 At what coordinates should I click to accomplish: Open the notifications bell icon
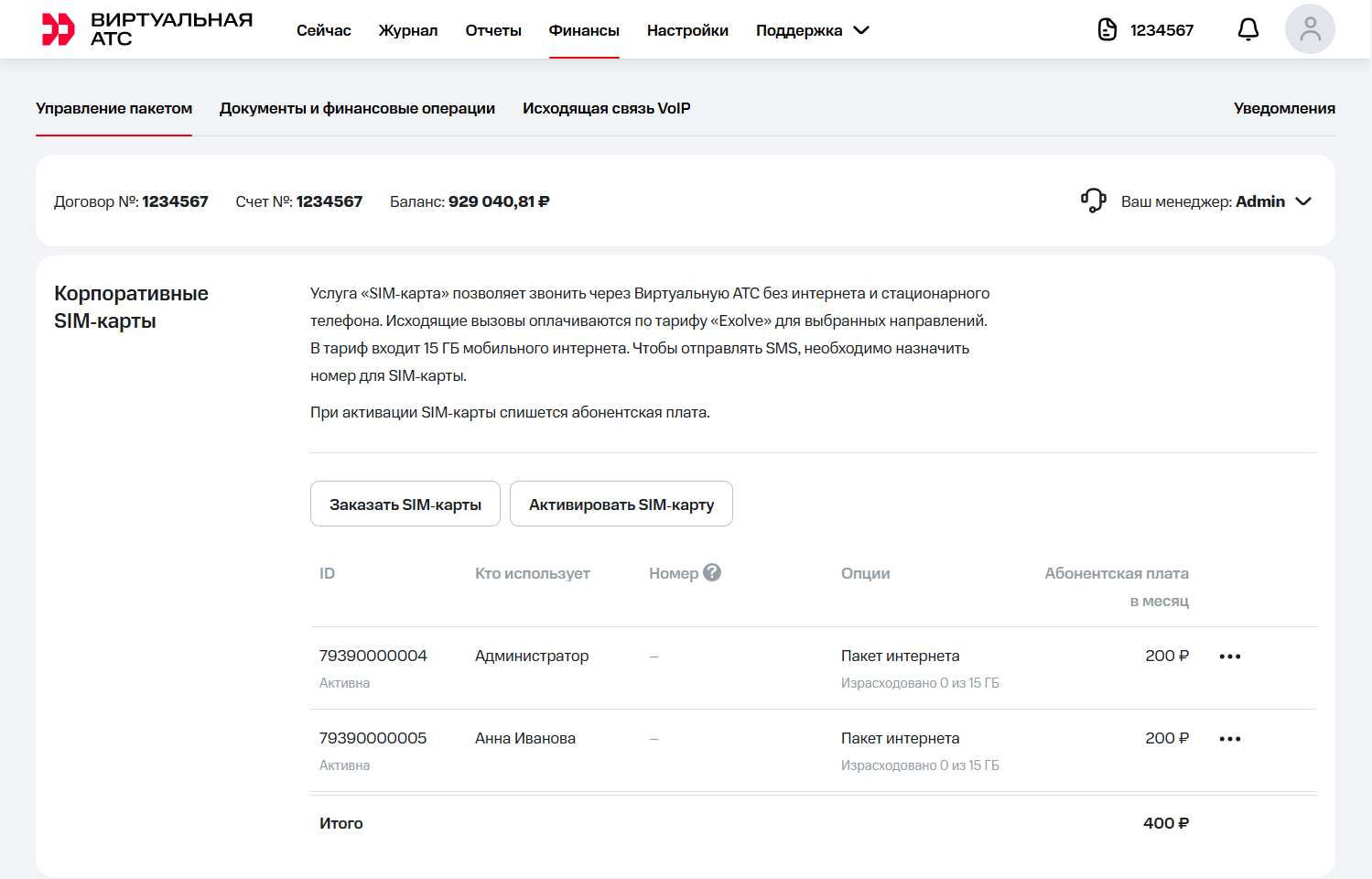point(1248,29)
